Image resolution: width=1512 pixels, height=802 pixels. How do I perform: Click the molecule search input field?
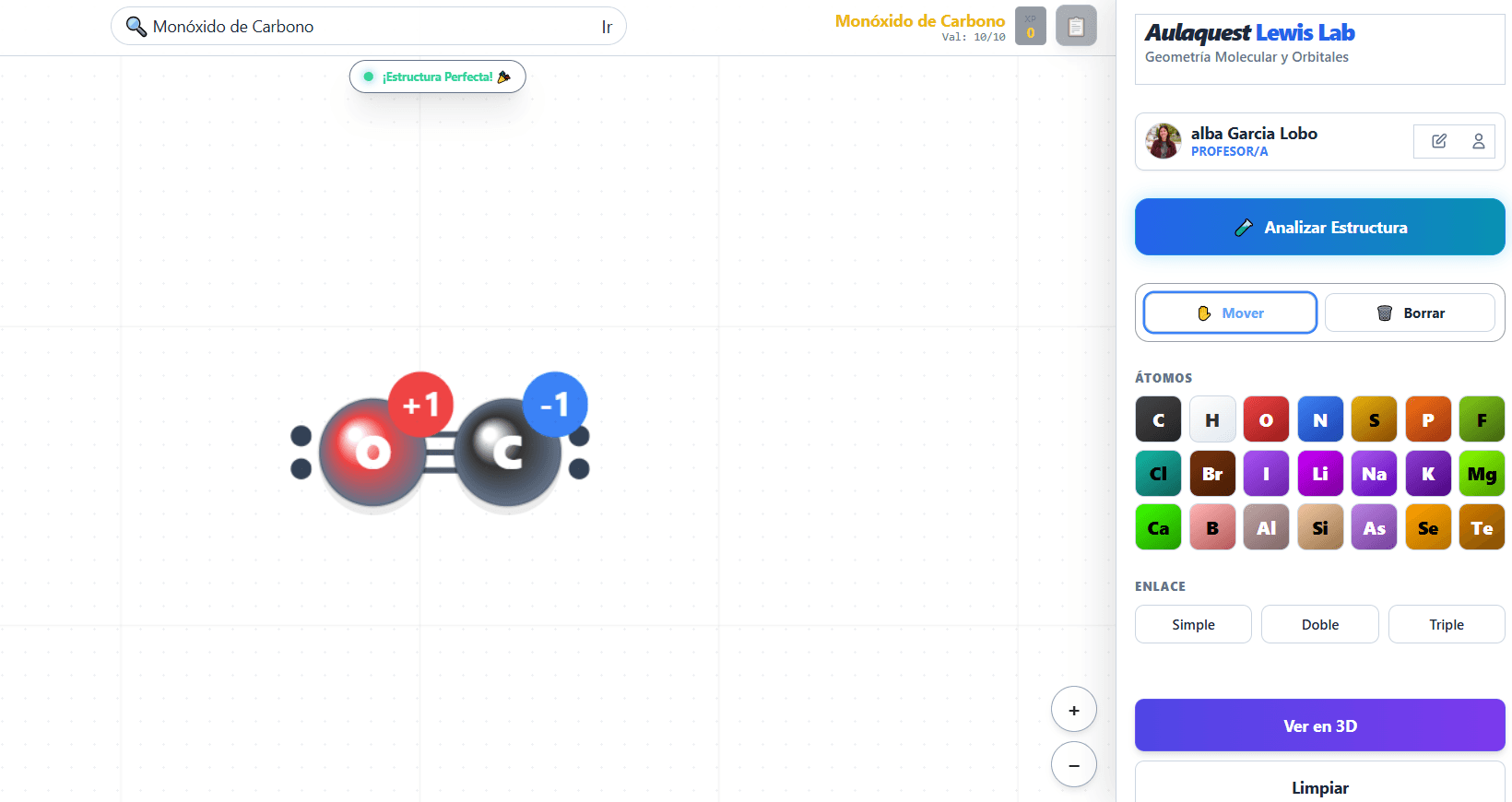369,27
